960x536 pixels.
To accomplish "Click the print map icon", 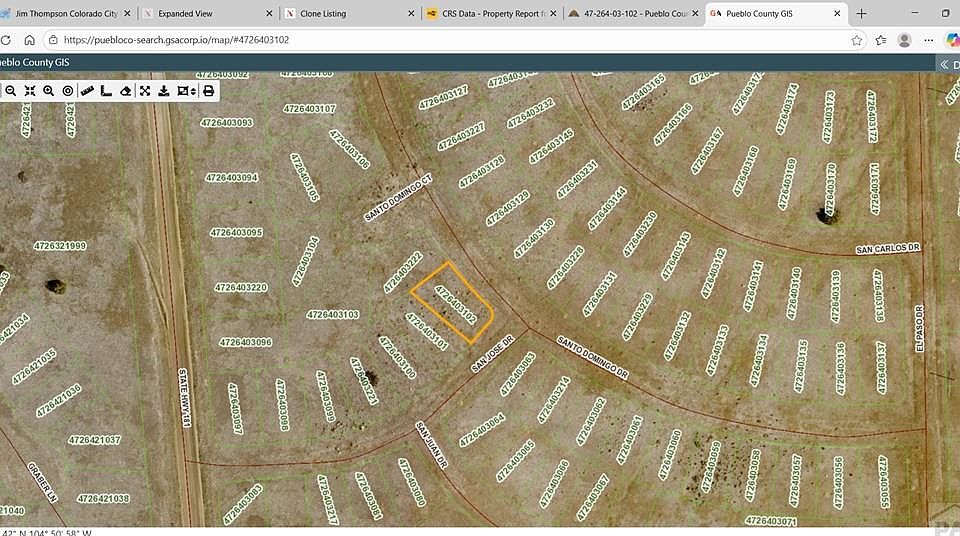I will coord(208,91).
